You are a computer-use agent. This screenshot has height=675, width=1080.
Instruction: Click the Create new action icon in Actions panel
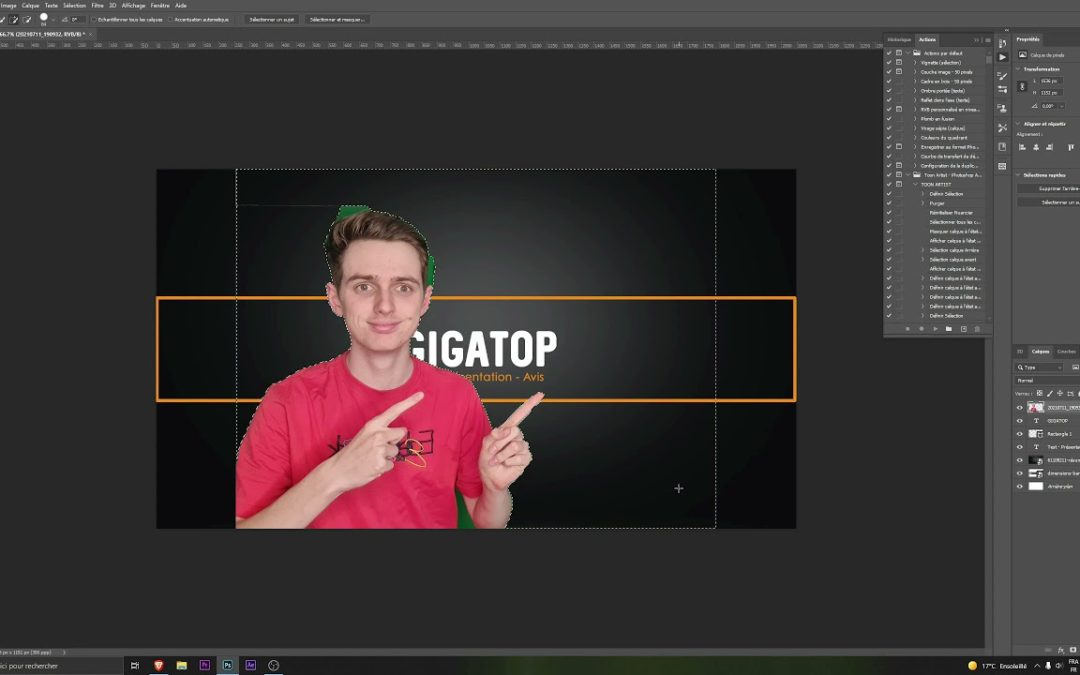963,329
